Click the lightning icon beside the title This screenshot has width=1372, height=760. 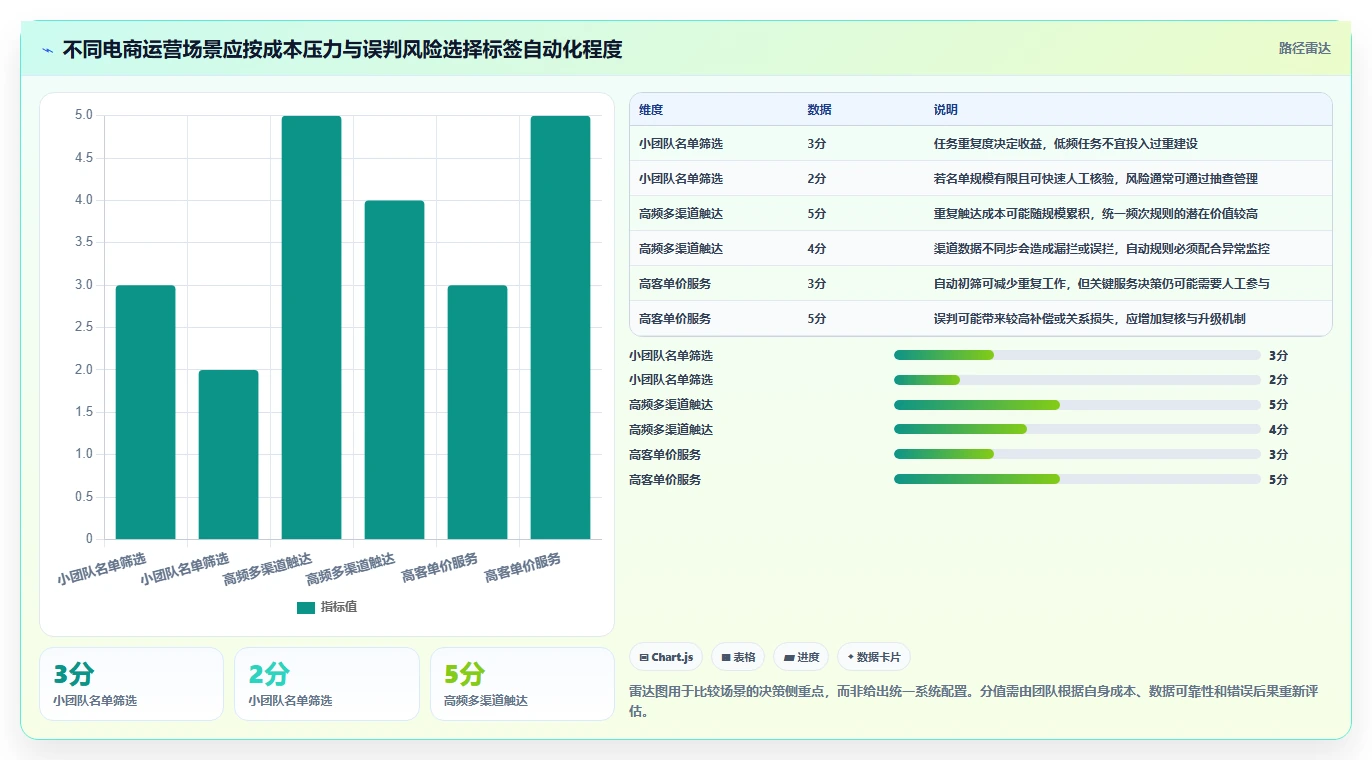click(47, 50)
